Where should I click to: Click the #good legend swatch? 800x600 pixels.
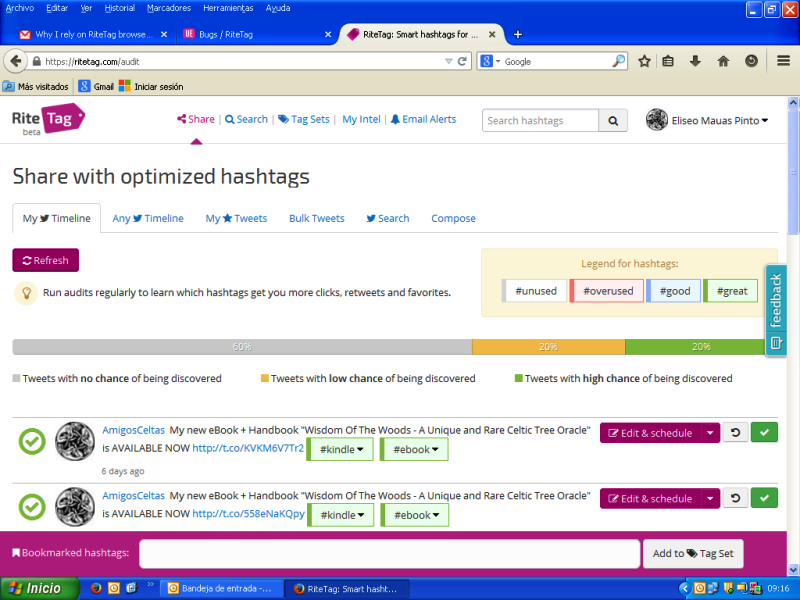coord(673,291)
